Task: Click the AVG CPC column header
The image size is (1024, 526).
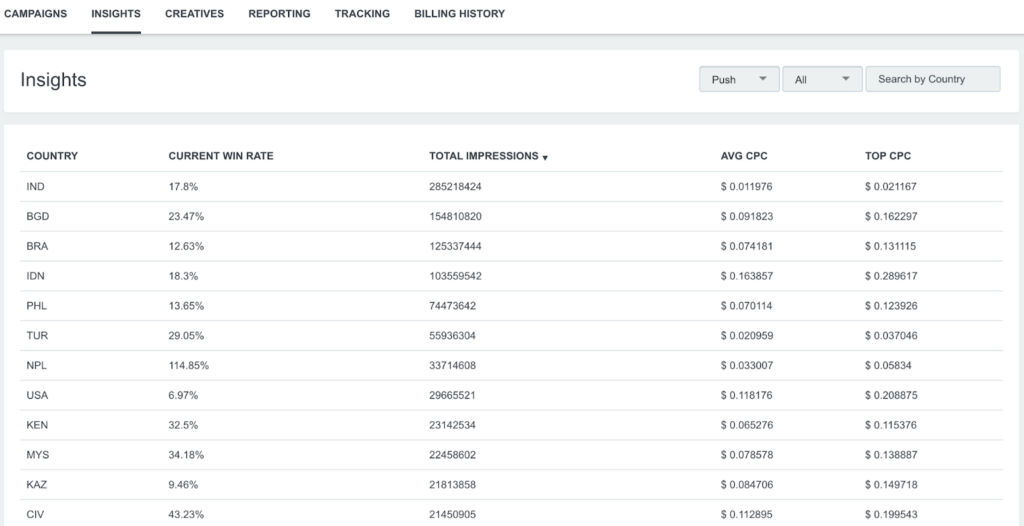Action: 744,156
